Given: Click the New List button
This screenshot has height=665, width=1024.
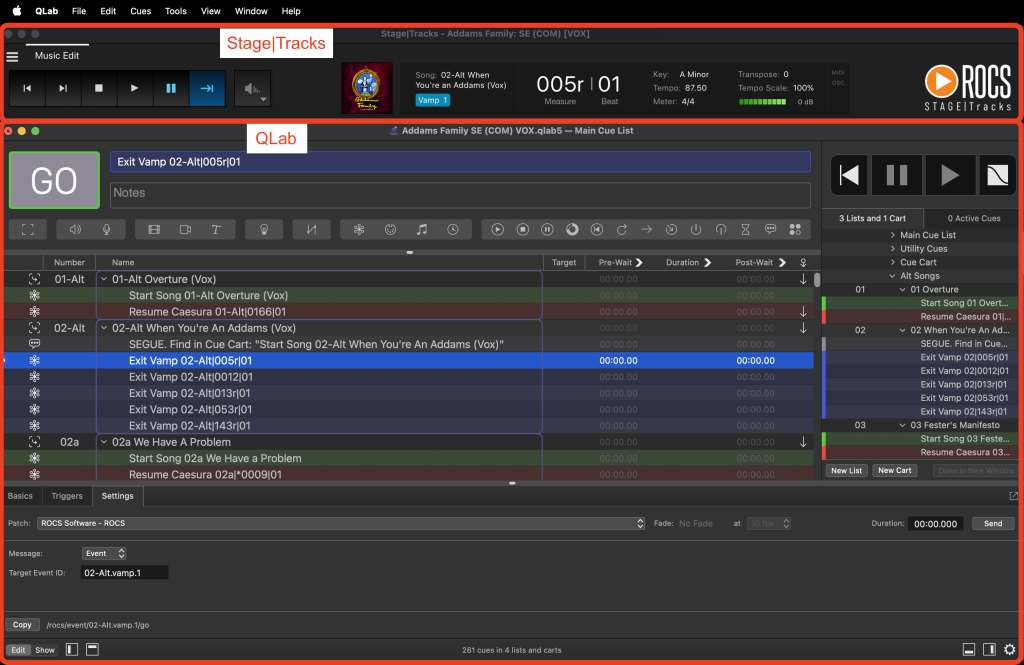Looking at the screenshot, I should click(x=846, y=470).
